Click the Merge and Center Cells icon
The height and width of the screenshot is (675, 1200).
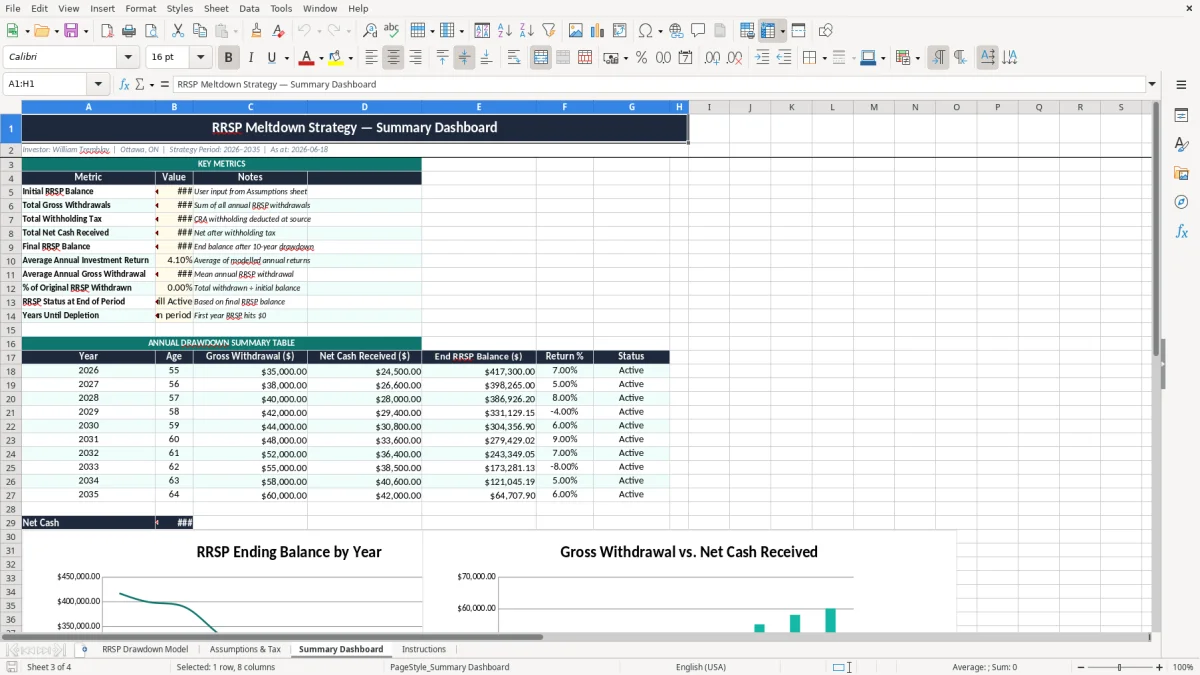tap(541, 58)
